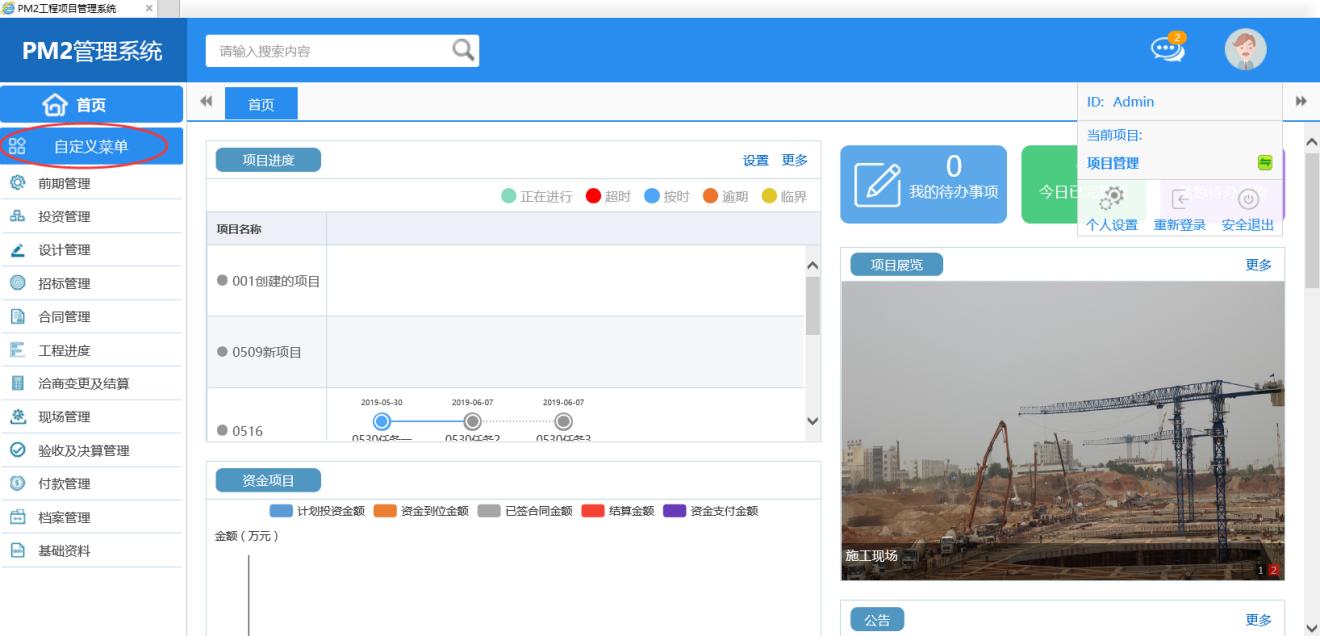The height and width of the screenshot is (636, 1320).
Task: Toggle the 正在进行 legend item
Action: [x=538, y=196]
